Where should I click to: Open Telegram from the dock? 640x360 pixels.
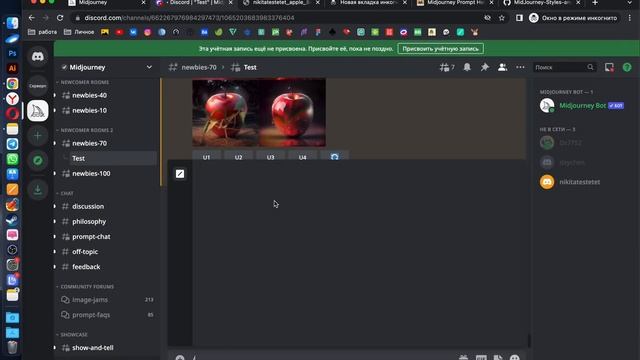12,144
